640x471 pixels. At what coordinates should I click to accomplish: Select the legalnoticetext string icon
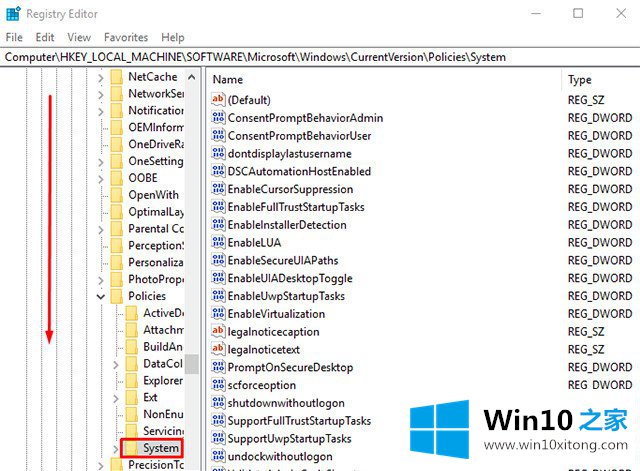(x=218, y=349)
